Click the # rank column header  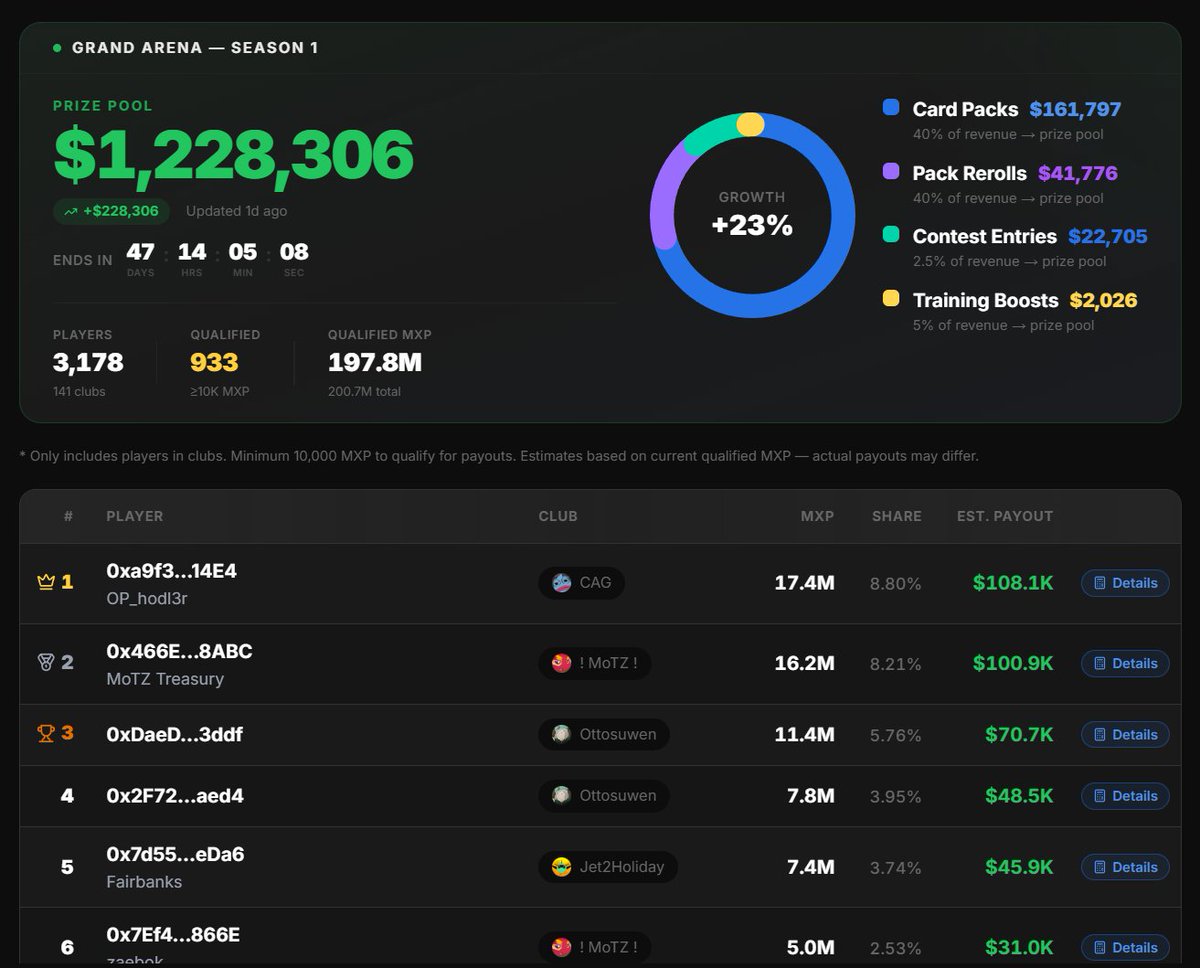click(68, 516)
